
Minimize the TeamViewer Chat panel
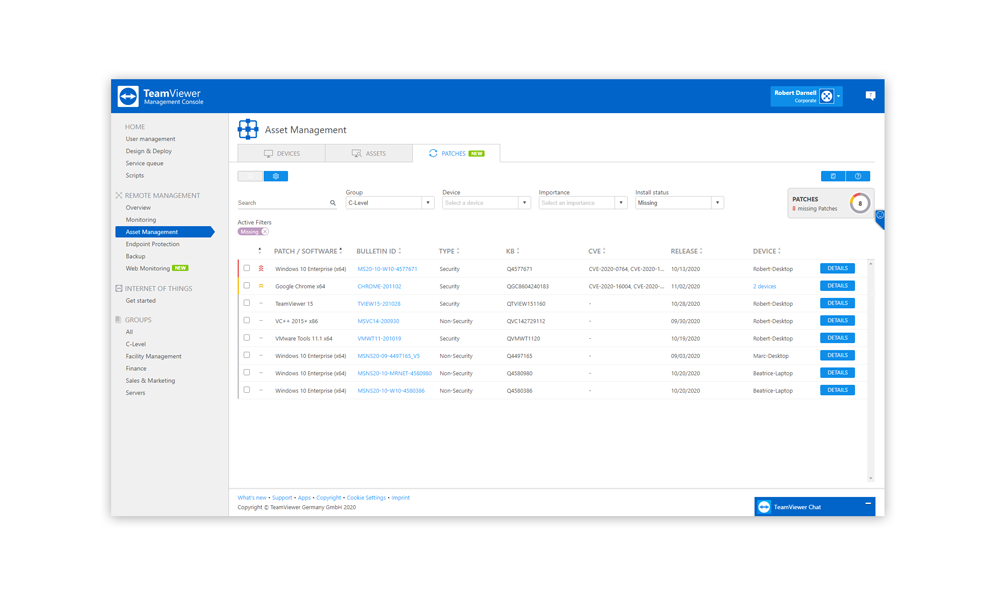tap(868, 504)
